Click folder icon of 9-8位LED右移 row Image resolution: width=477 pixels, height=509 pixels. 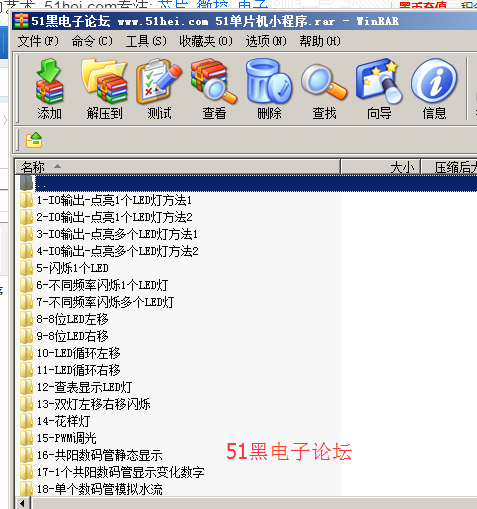pos(26,336)
